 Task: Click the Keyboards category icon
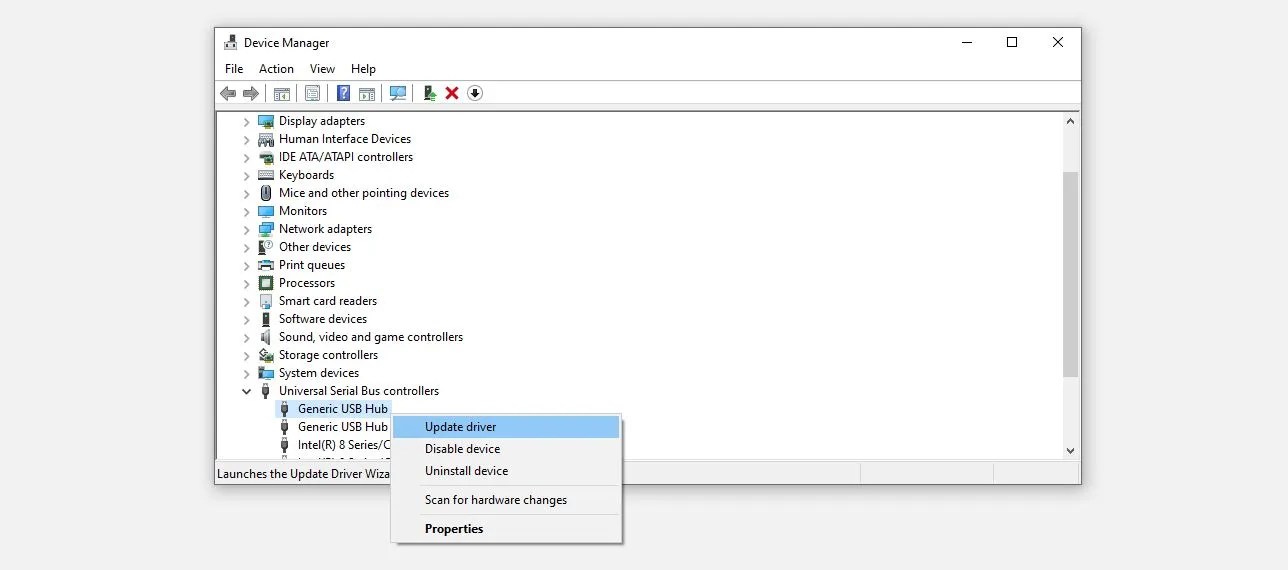[x=266, y=175]
